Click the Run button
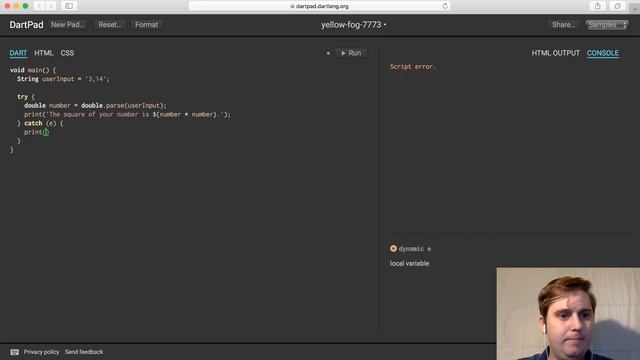640x360 pixels. [351, 53]
